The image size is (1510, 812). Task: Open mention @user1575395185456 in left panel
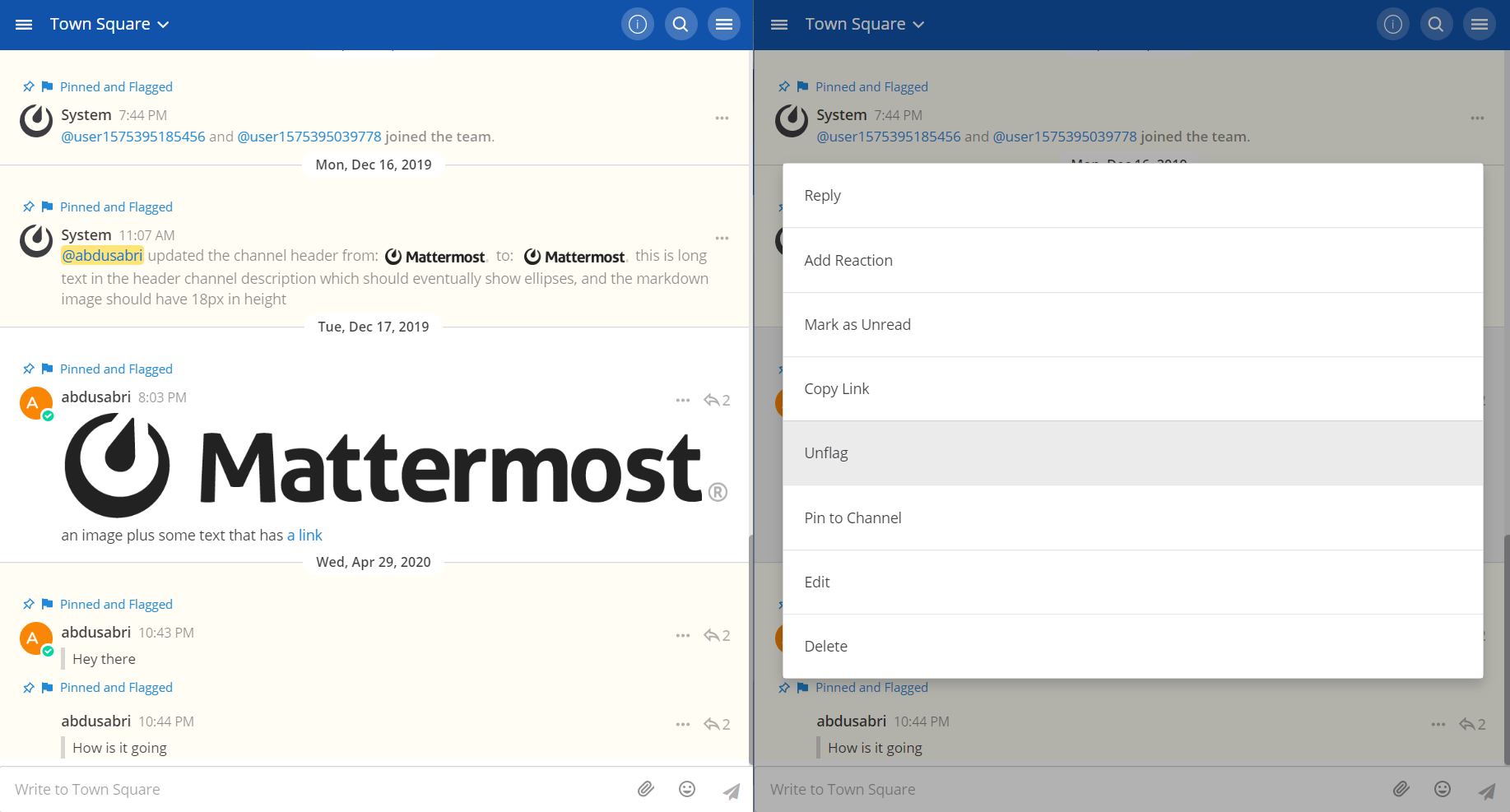133,137
